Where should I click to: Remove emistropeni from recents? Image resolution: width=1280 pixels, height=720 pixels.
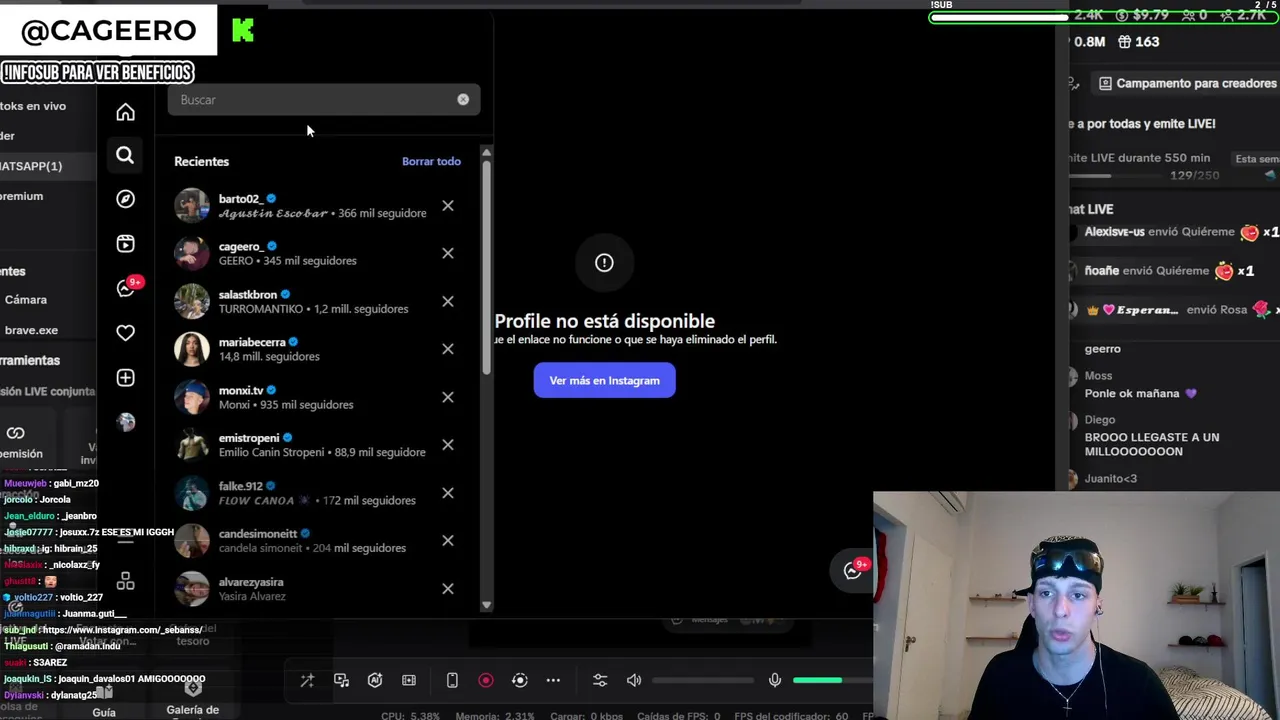click(x=448, y=445)
